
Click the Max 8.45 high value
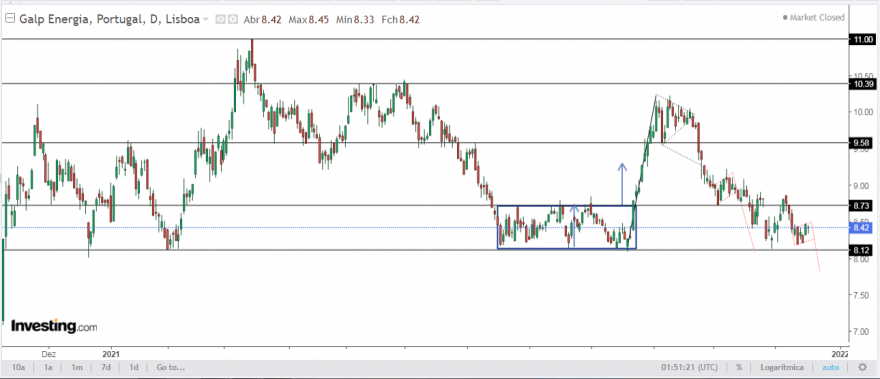[310, 20]
